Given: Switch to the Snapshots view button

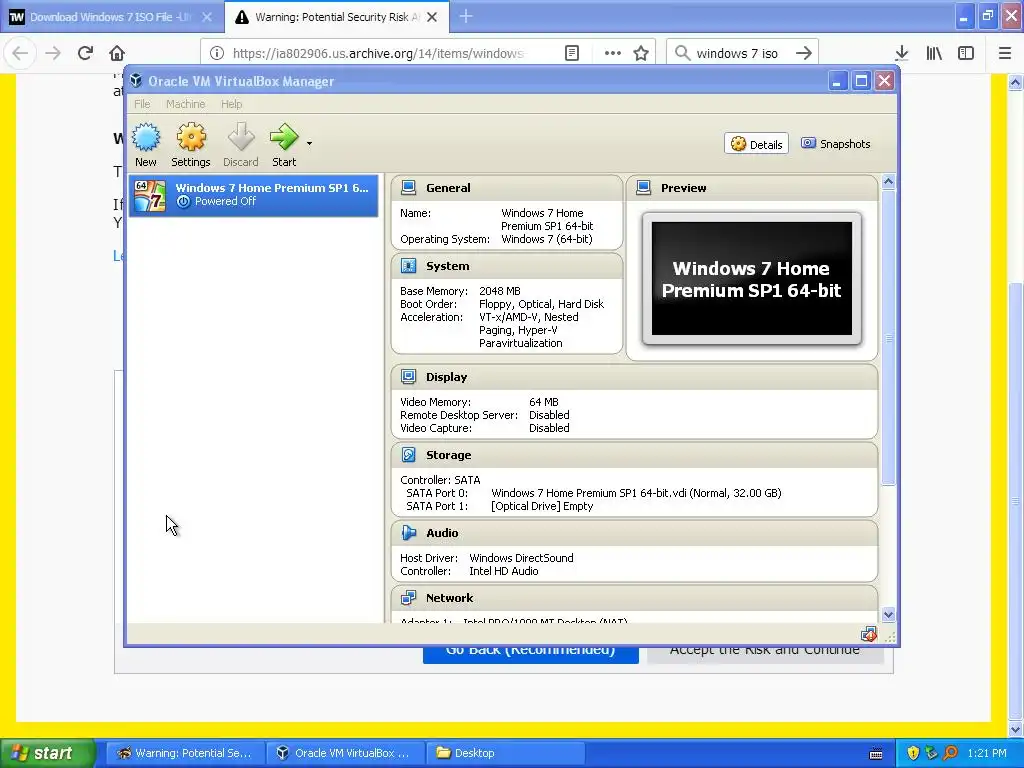Looking at the screenshot, I should click(x=836, y=144).
